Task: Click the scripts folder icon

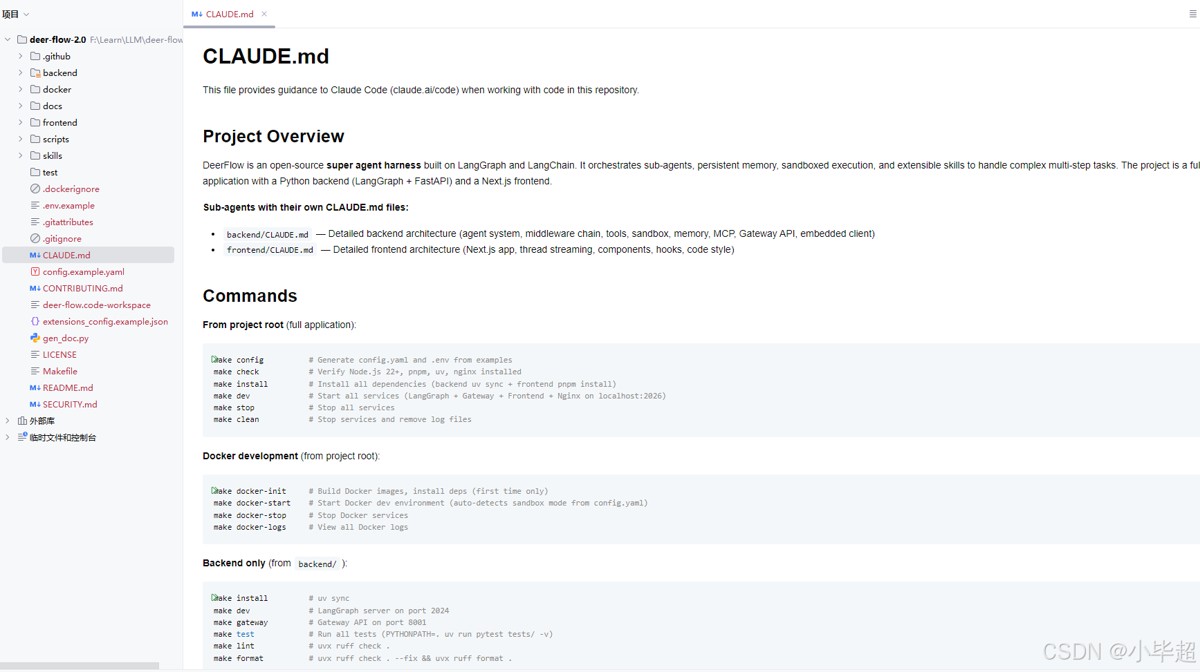Action: [x=35, y=139]
